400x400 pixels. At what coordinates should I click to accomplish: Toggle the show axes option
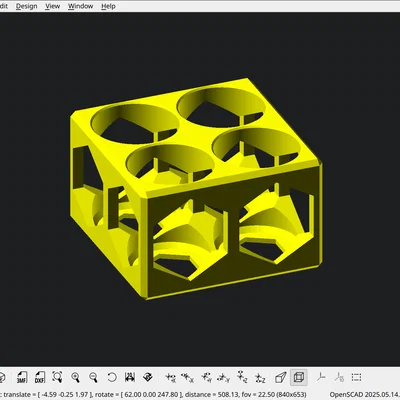[x=321, y=377]
